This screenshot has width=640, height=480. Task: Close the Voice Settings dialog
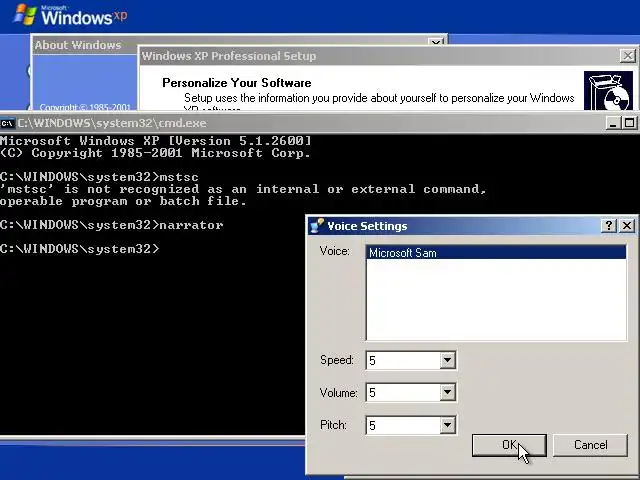(x=627, y=225)
